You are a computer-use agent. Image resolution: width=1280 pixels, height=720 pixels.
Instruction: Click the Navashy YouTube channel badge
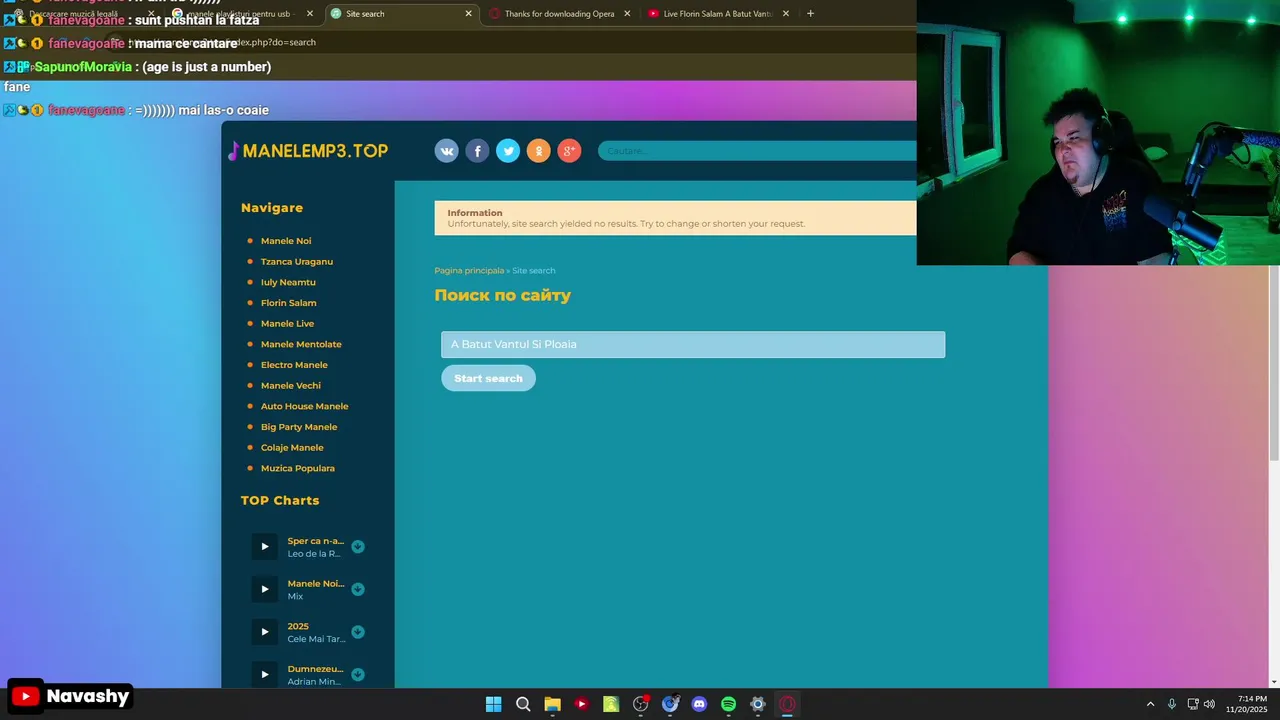(x=70, y=696)
